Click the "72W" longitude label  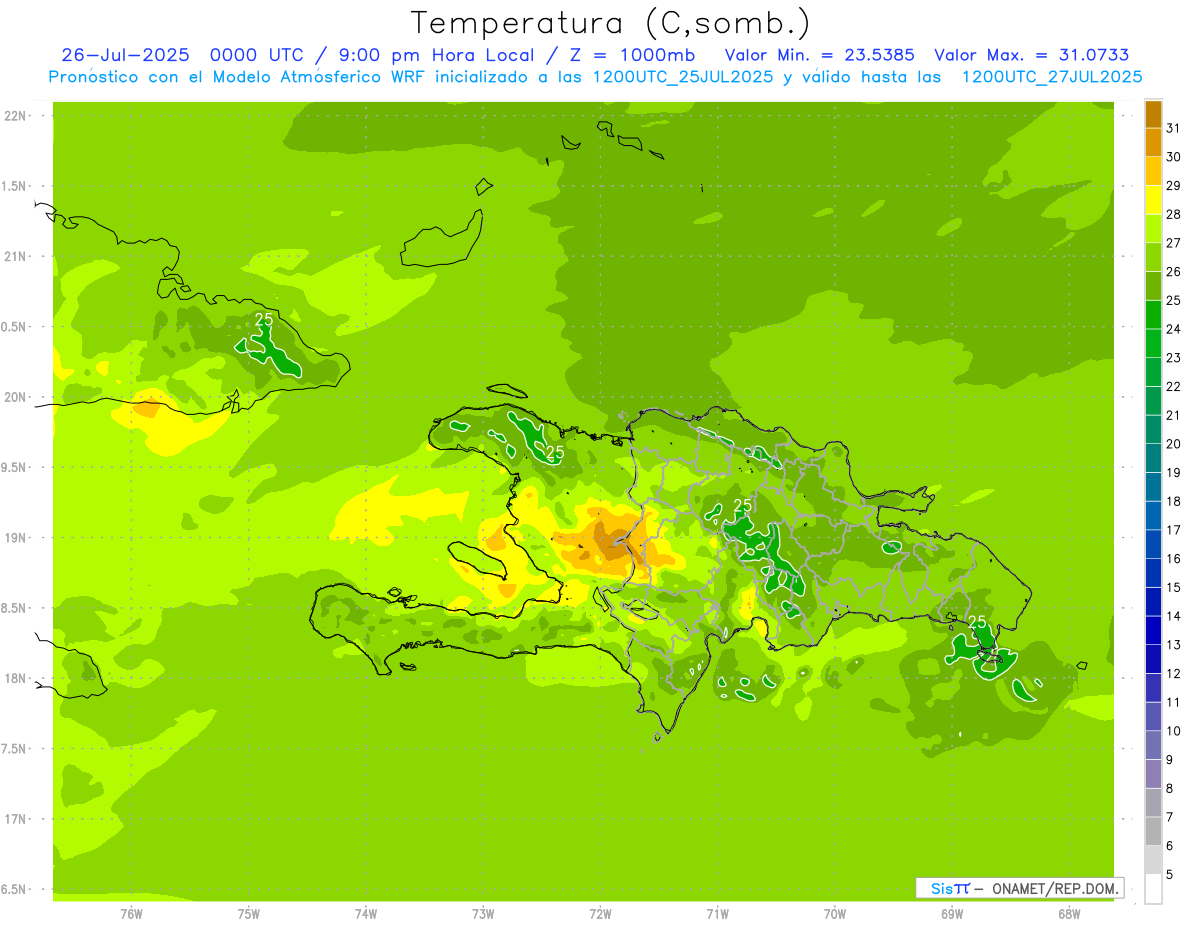coord(601,913)
